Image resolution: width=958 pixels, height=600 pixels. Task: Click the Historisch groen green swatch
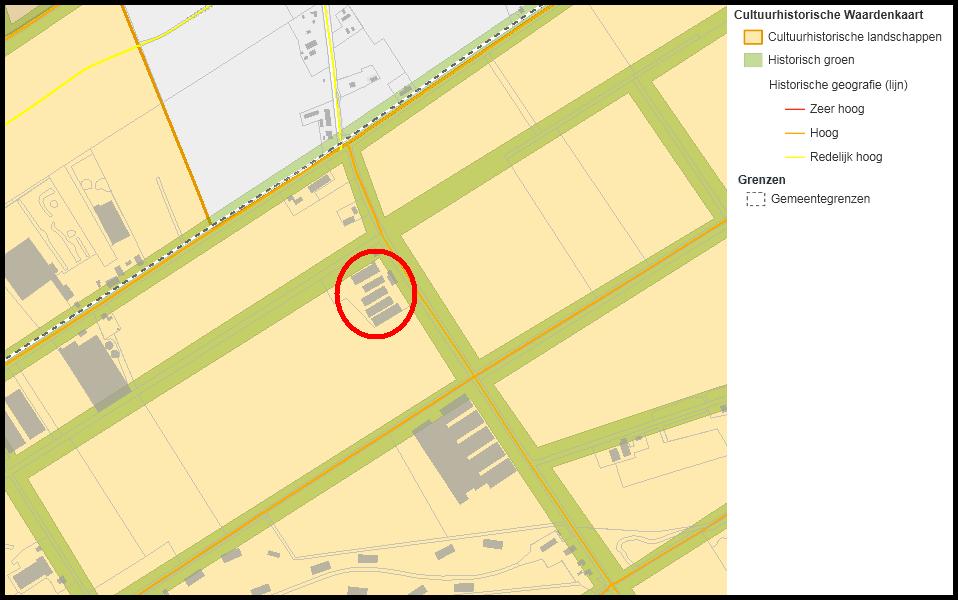coord(753,60)
